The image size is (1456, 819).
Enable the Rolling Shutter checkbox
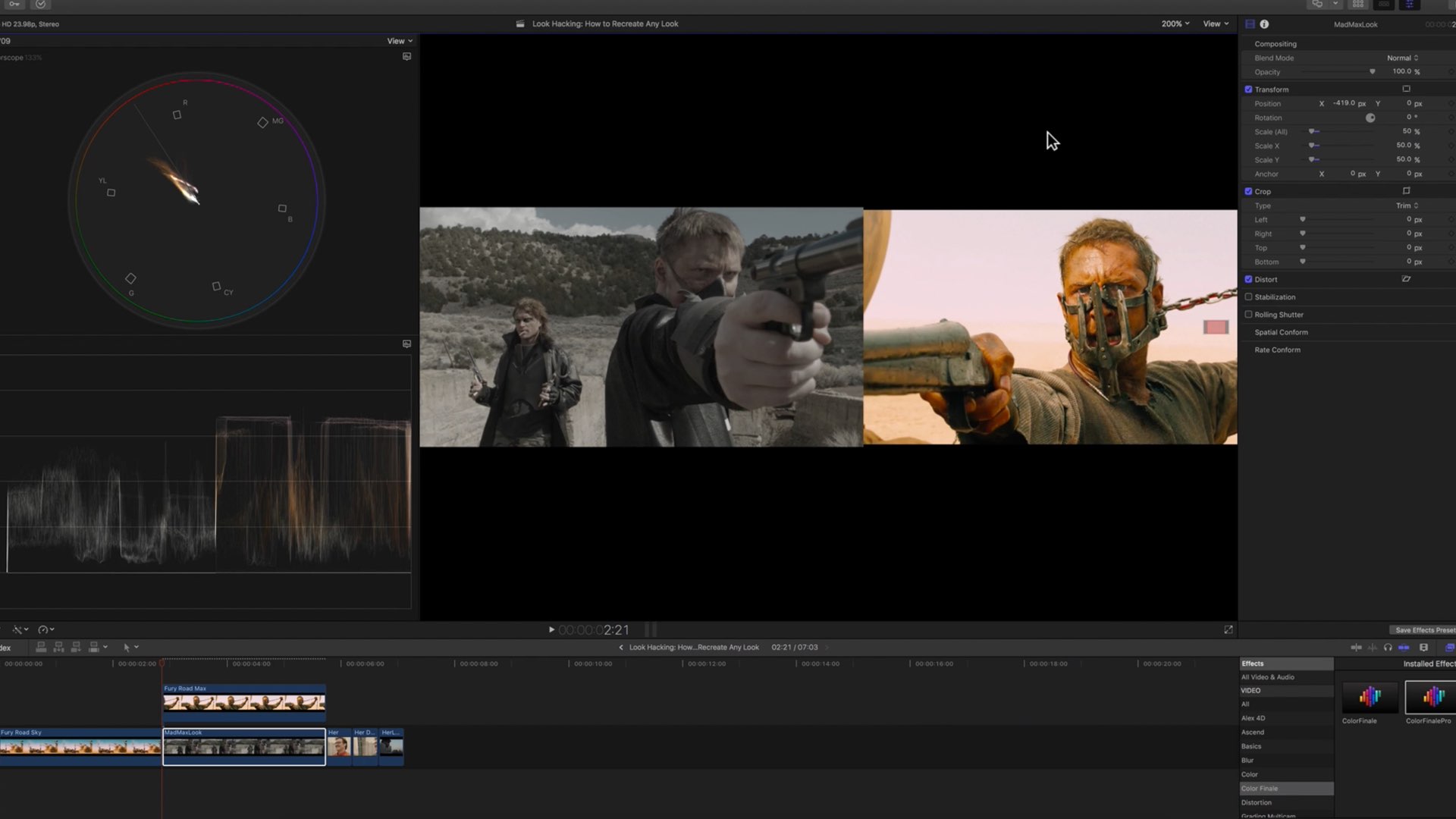1248,315
